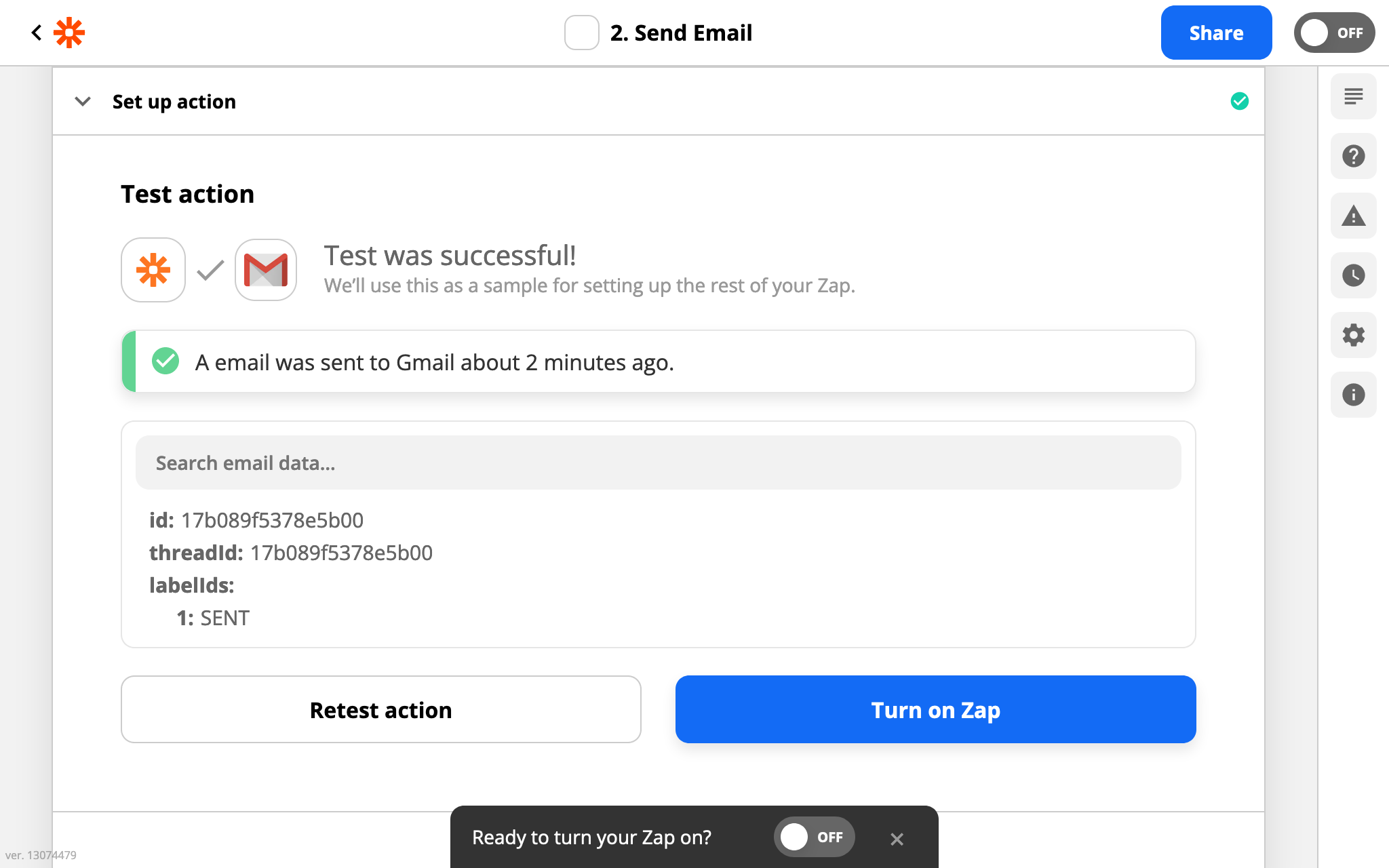The width and height of the screenshot is (1389, 868).
Task: Select the Send Email step label
Action: pyautogui.click(x=681, y=32)
